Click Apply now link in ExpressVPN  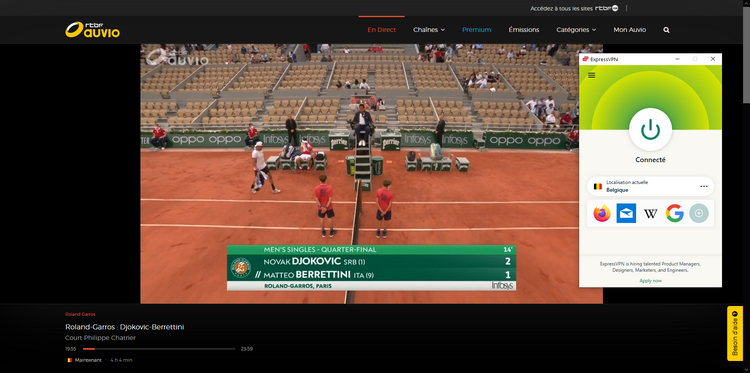tap(651, 281)
